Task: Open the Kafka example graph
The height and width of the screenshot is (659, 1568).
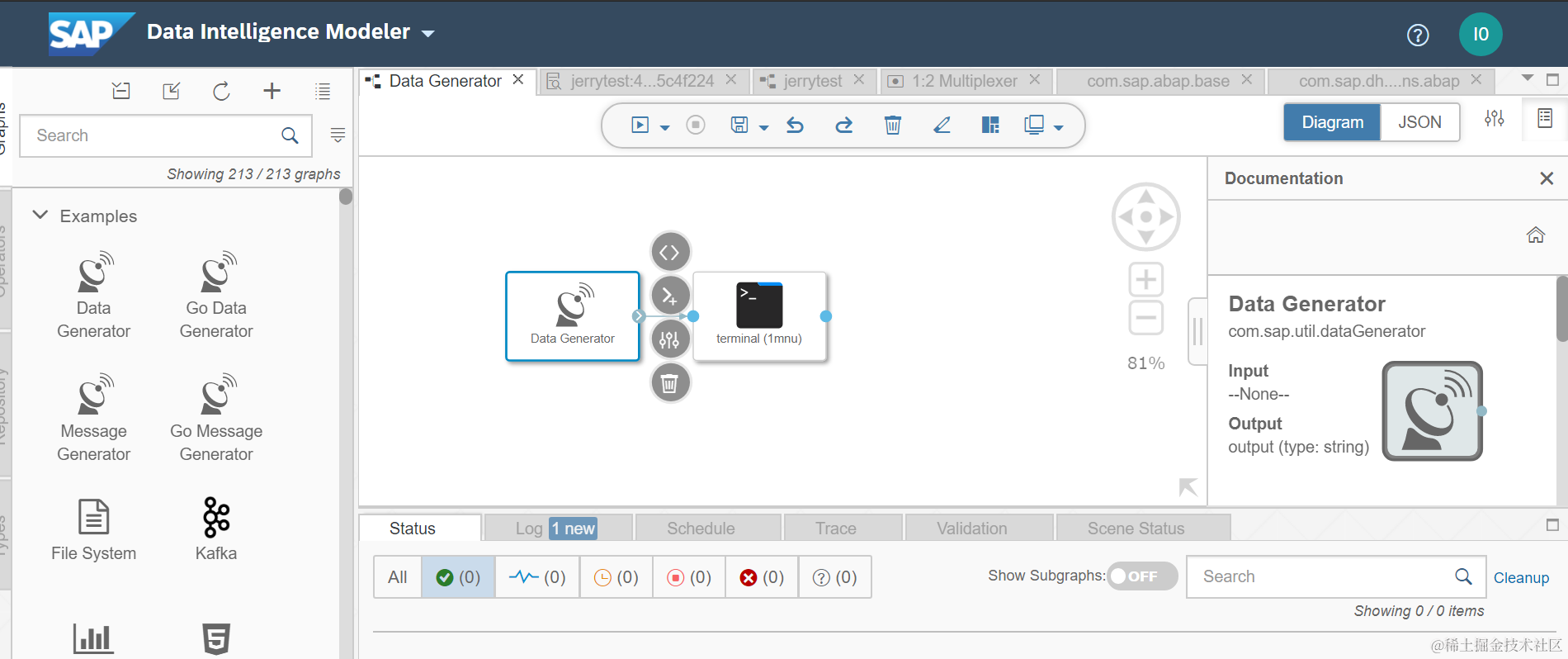Action: coord(216,529)
